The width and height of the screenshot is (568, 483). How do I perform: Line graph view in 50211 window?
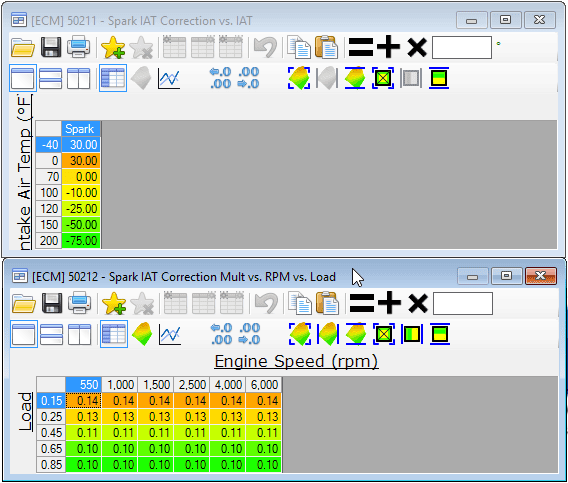[169, 78]
